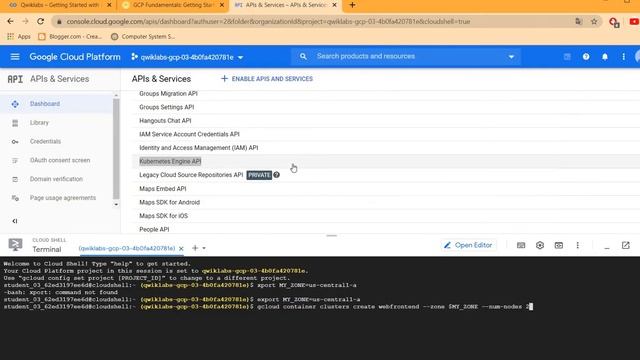This screenshot has width=640, height=360.
Task: Open Identity and Access Management API
Action: pyautogui.click(x=198, y=148)
